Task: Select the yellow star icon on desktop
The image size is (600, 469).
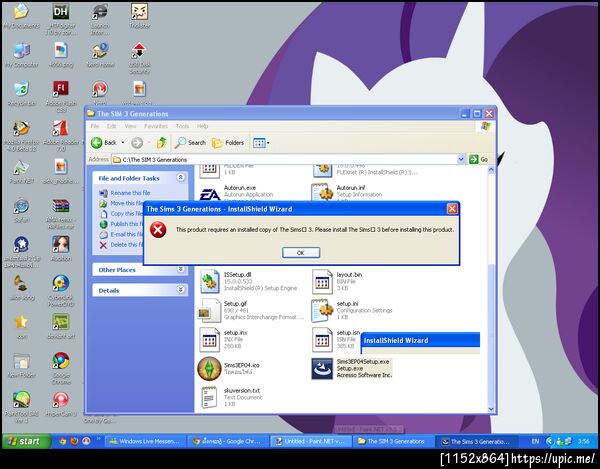Action: coord(21,327)
